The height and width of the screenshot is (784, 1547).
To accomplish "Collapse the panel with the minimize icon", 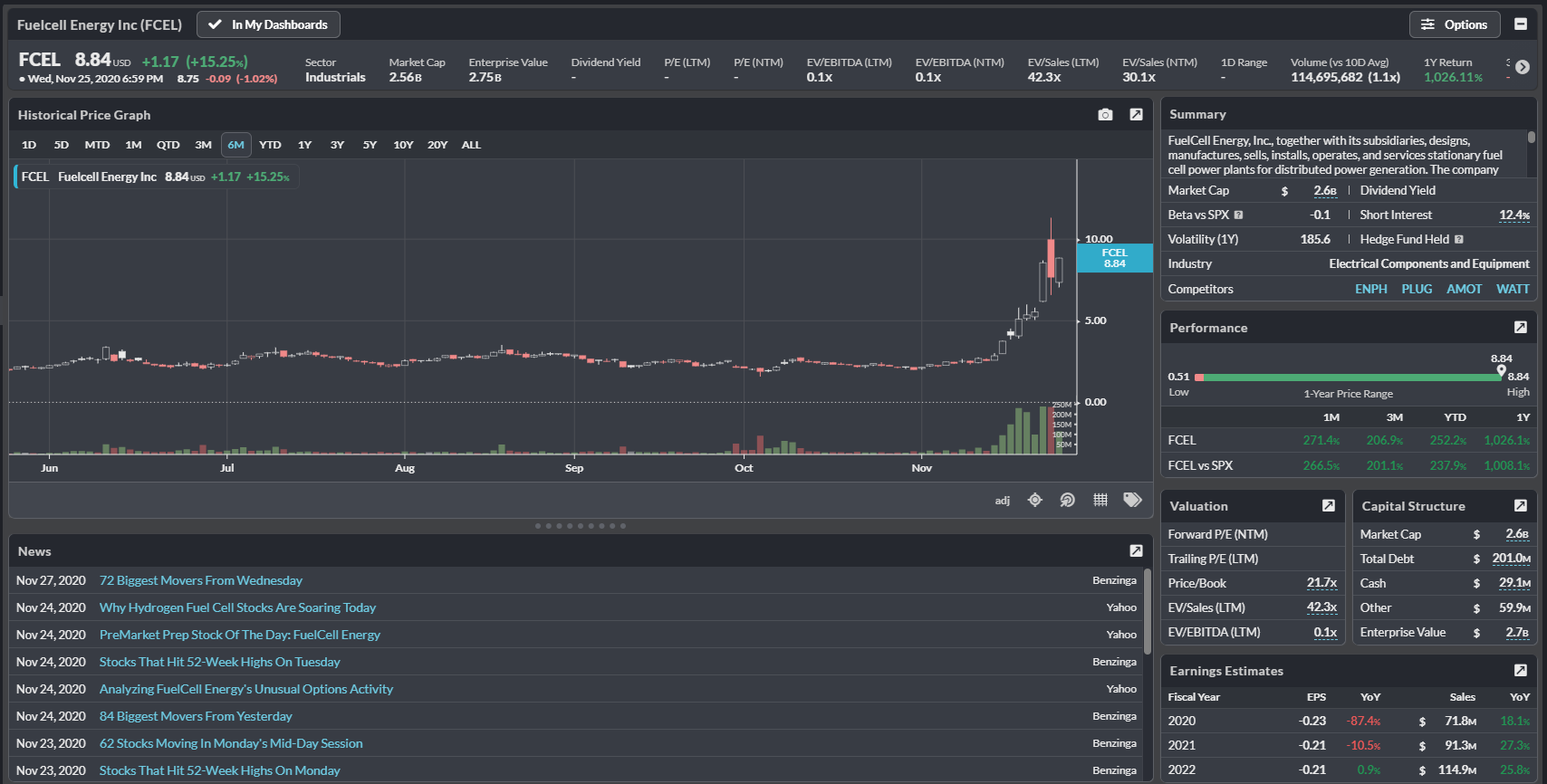I will (1521, 24).
